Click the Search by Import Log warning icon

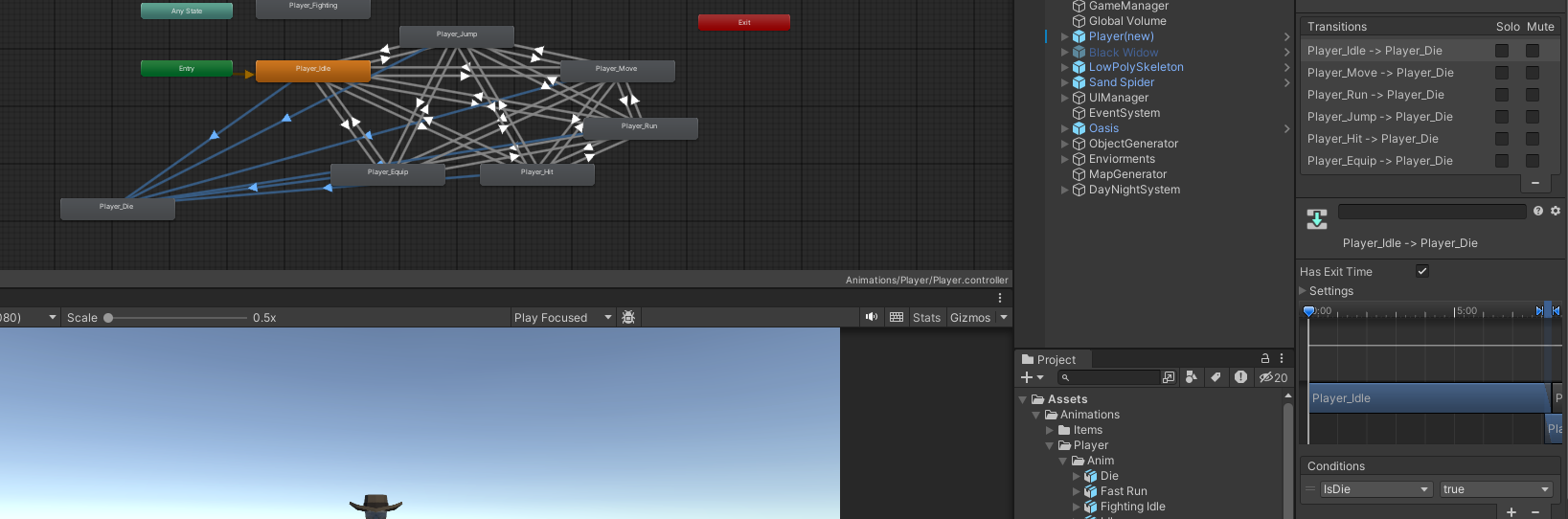(1240, 377)
